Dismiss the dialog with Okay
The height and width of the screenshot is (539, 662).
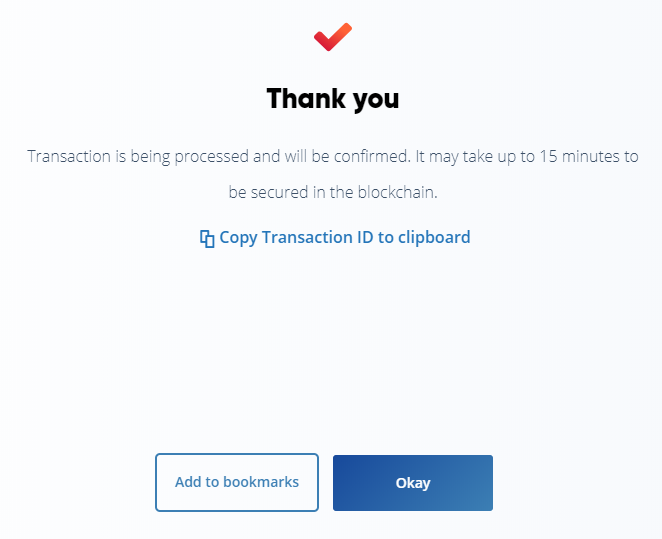413,483
